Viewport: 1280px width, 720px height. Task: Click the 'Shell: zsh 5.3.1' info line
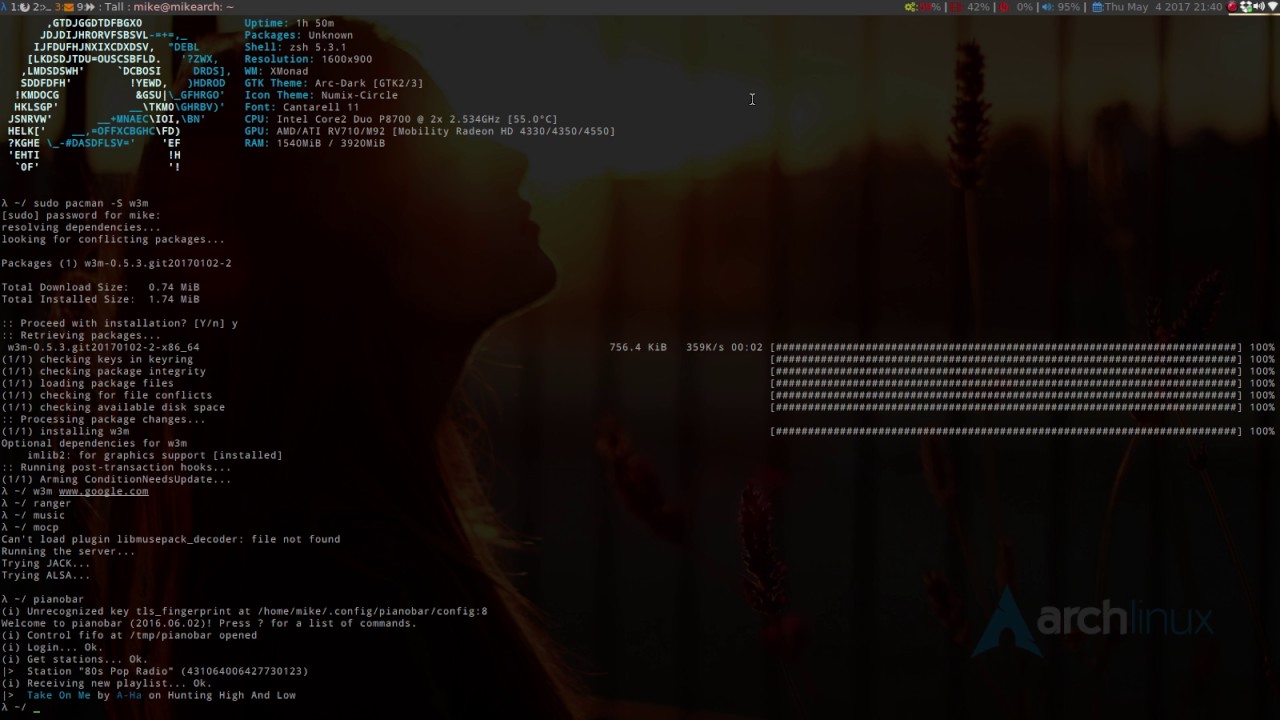[296, 47]
